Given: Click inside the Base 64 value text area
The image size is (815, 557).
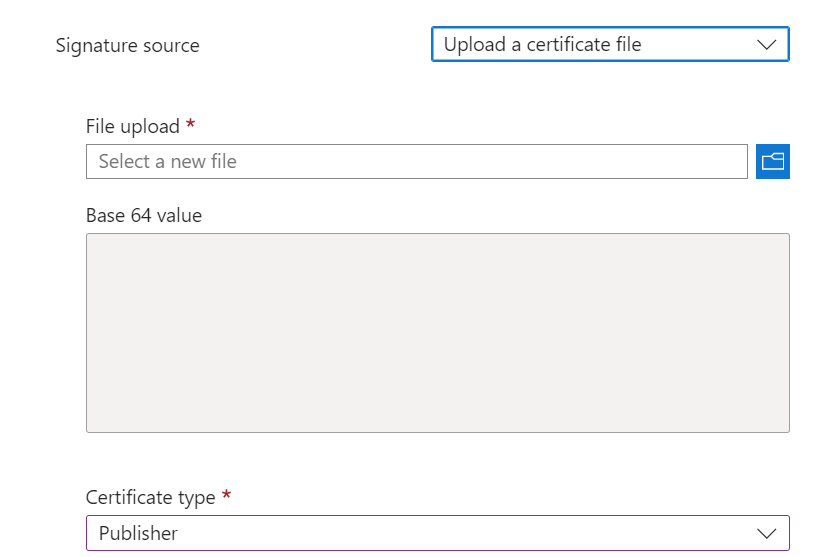Looking at the screenshot, I should tap(437, 332).
